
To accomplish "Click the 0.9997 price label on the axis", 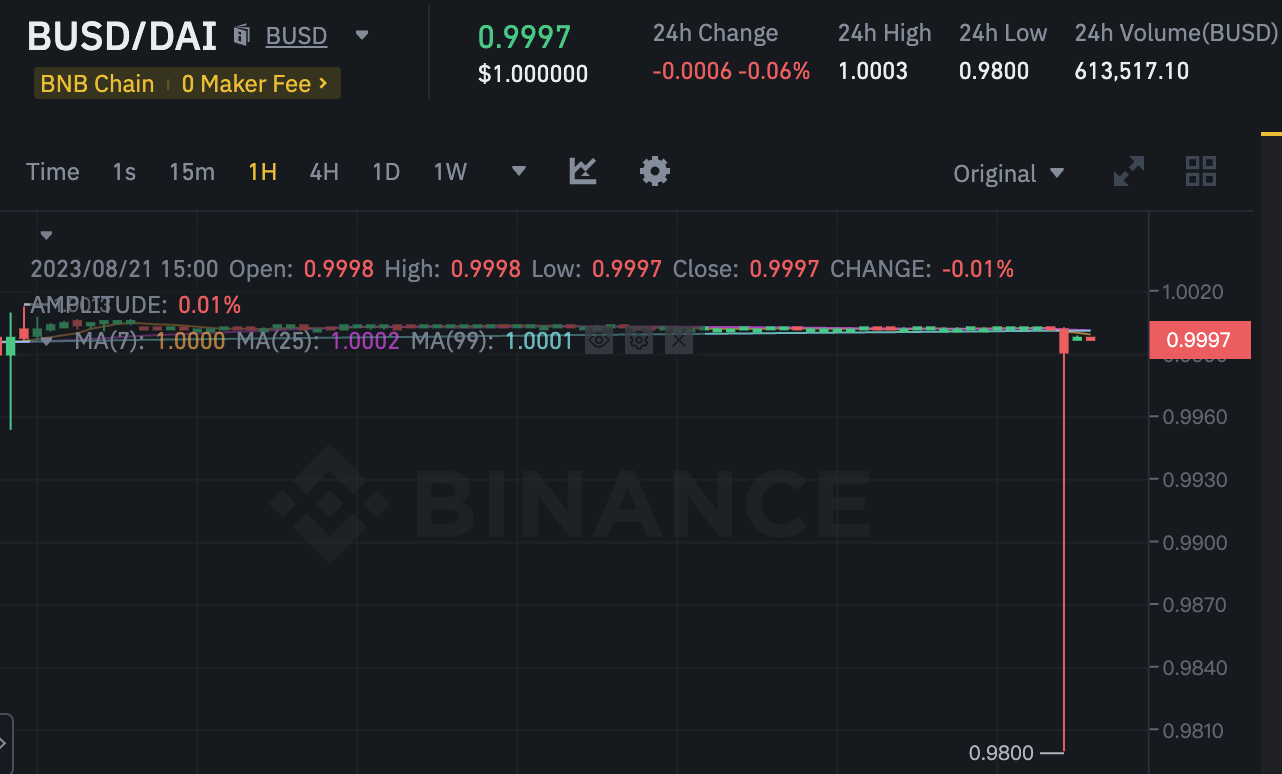I will point(1199,340).
